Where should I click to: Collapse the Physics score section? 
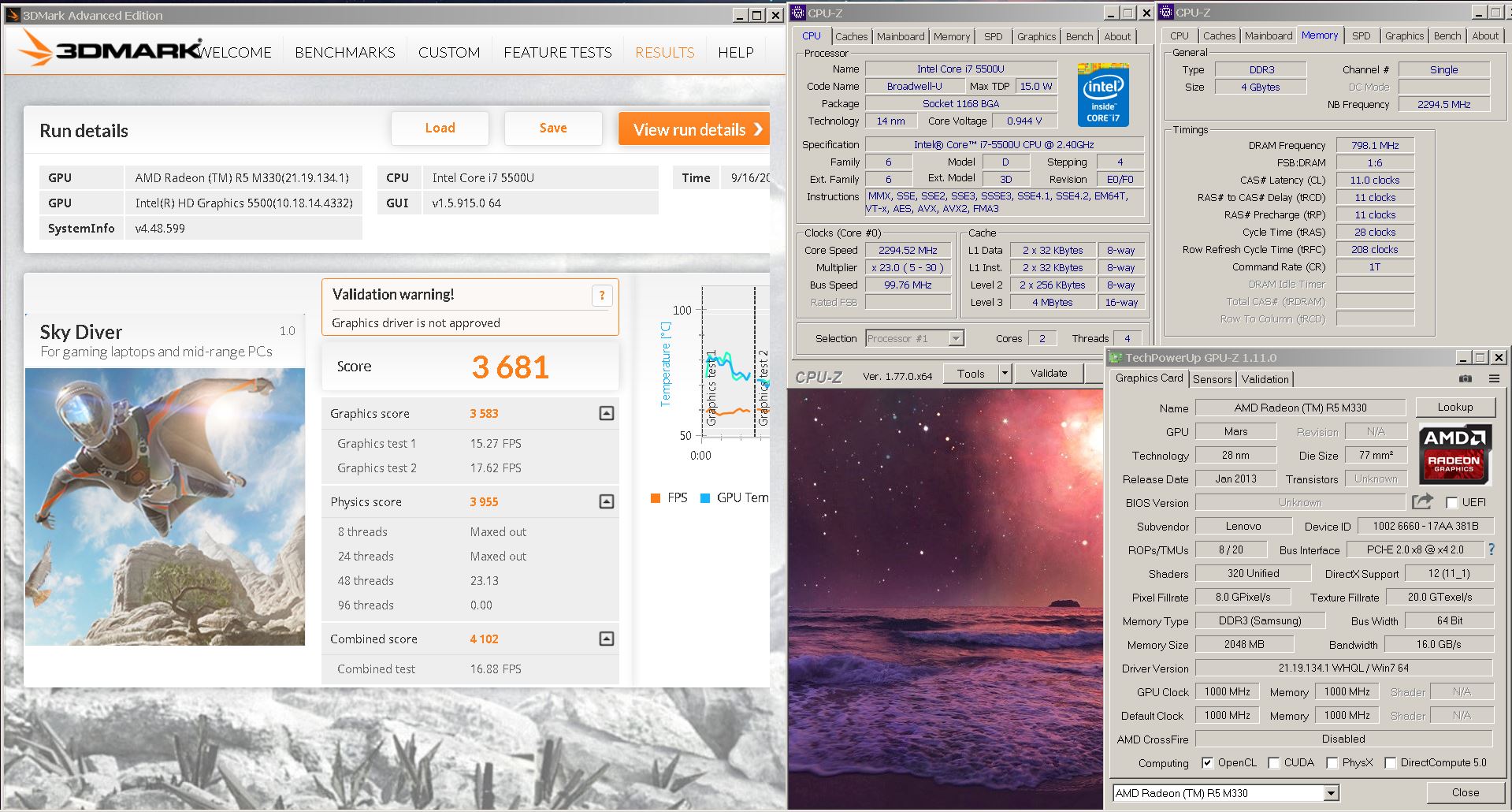[606, 501]
